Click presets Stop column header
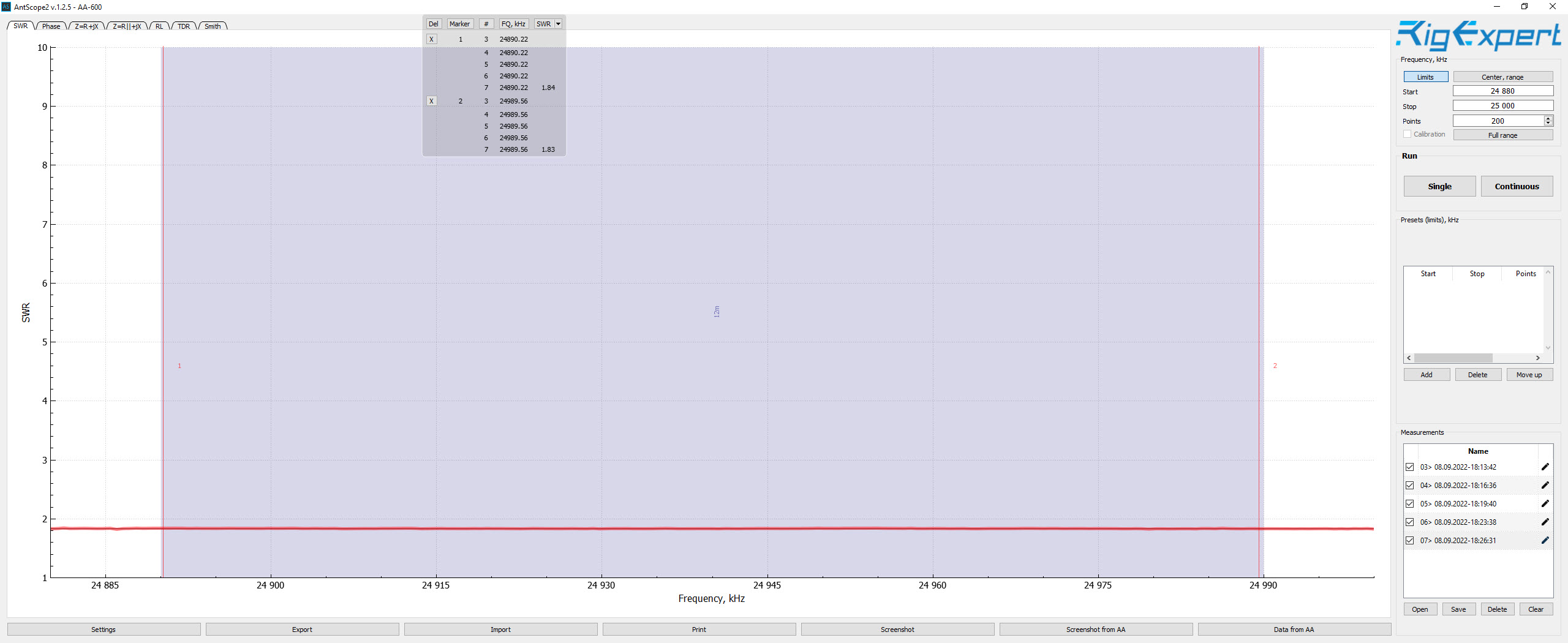Image resolution: width=1568 pixels, height=643 pixels. click(x=1477, y=274)
